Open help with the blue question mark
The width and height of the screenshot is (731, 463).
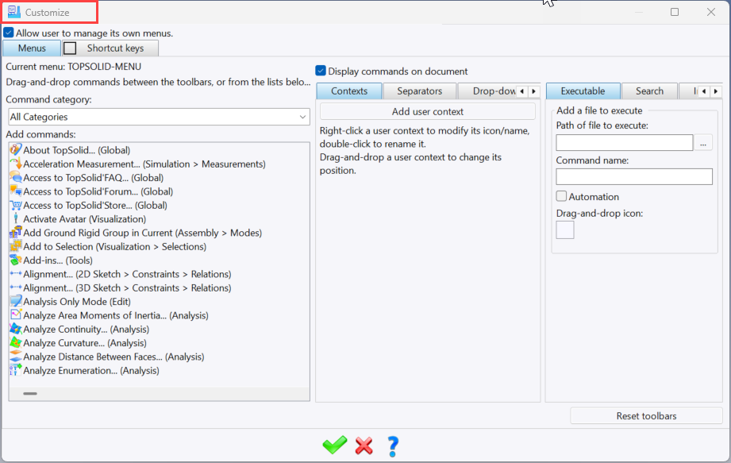click(393, 446)
